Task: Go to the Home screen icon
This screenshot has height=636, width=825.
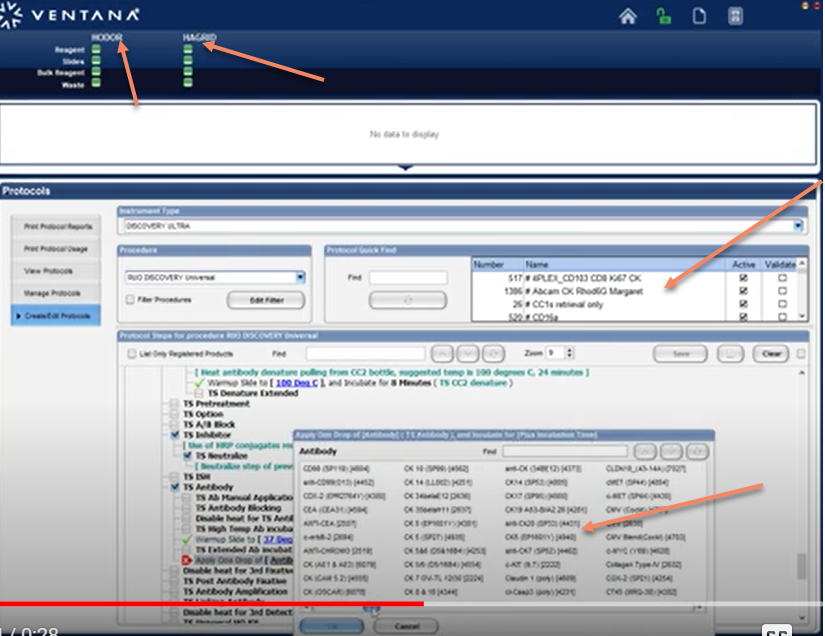Action: (628, 16)
